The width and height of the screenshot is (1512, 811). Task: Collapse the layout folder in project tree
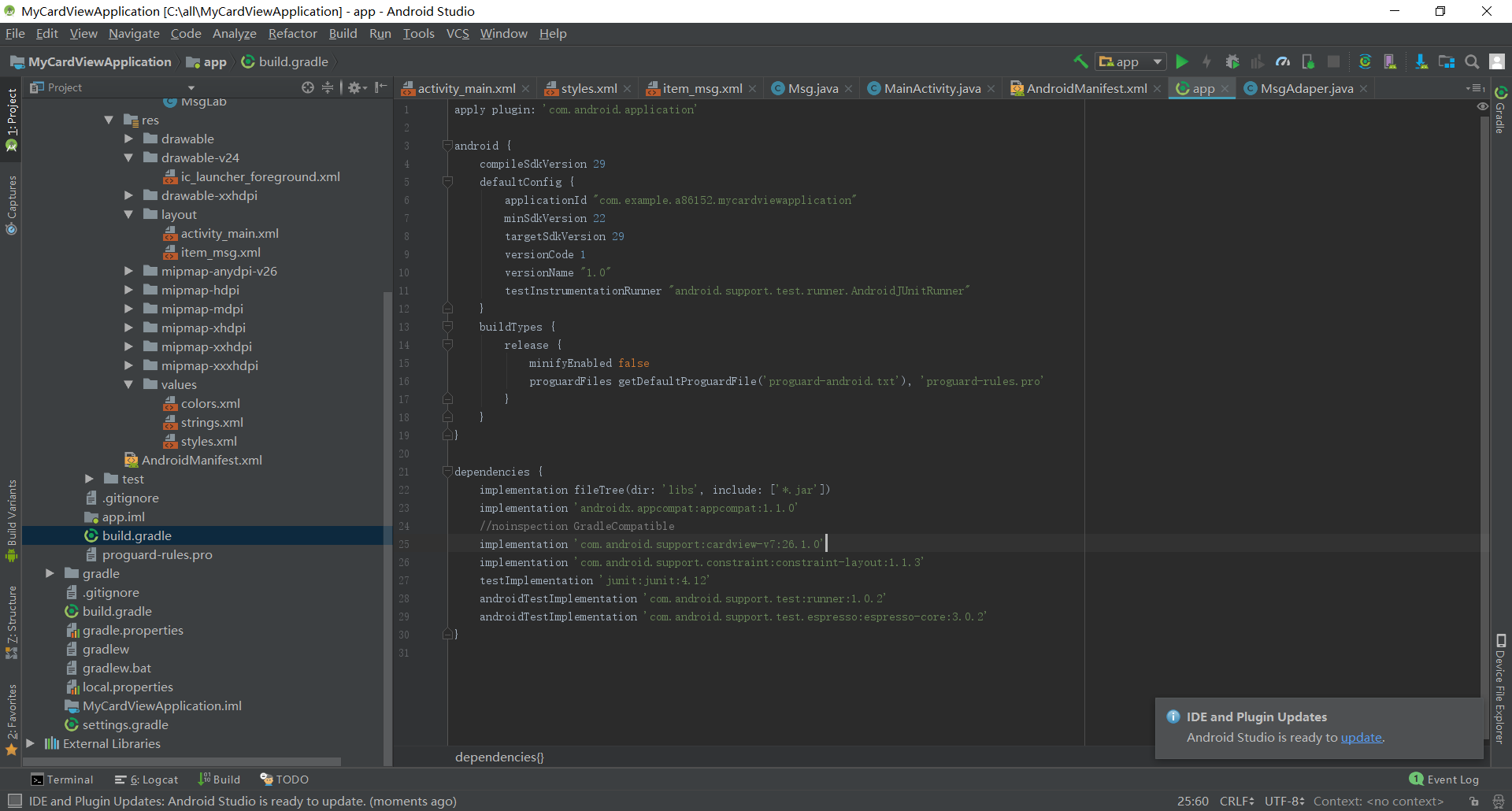pos(128,214)
